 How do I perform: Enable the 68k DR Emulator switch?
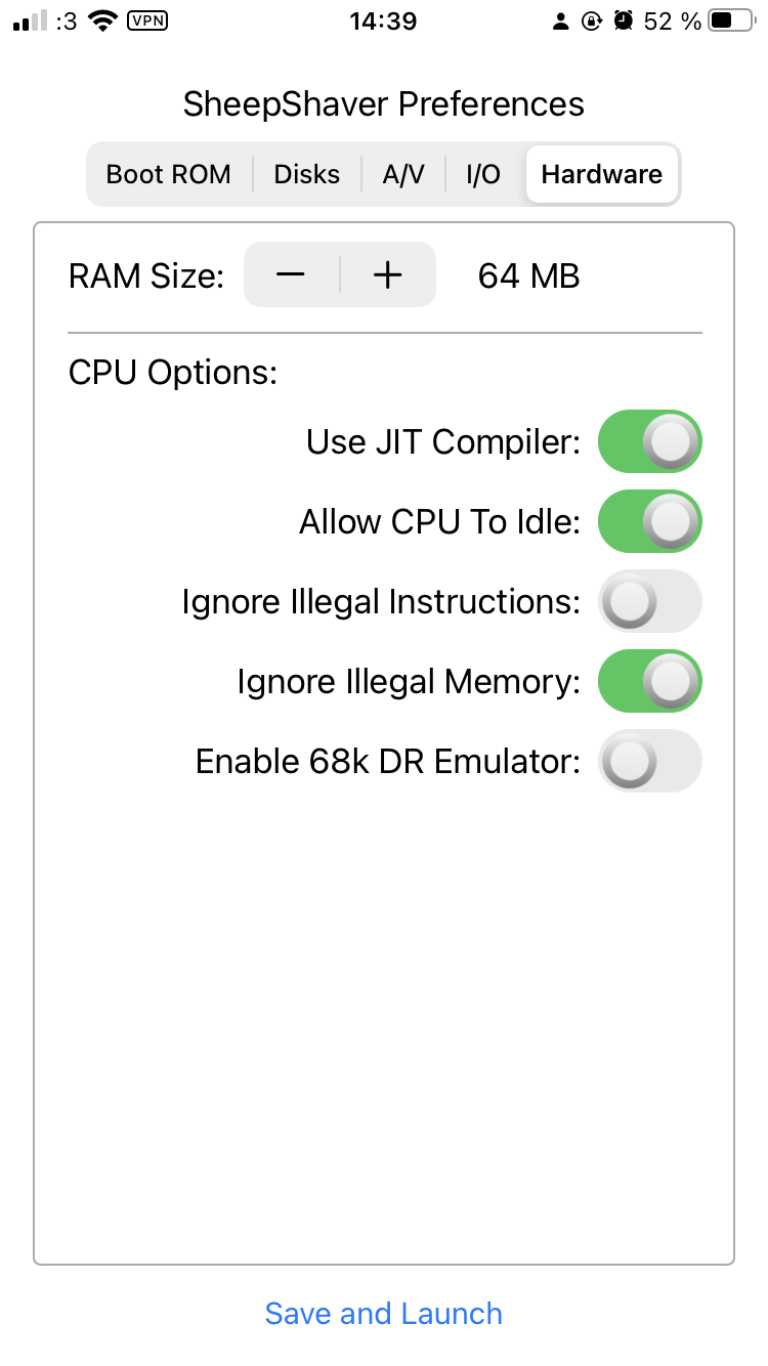[x=650, y=761]
